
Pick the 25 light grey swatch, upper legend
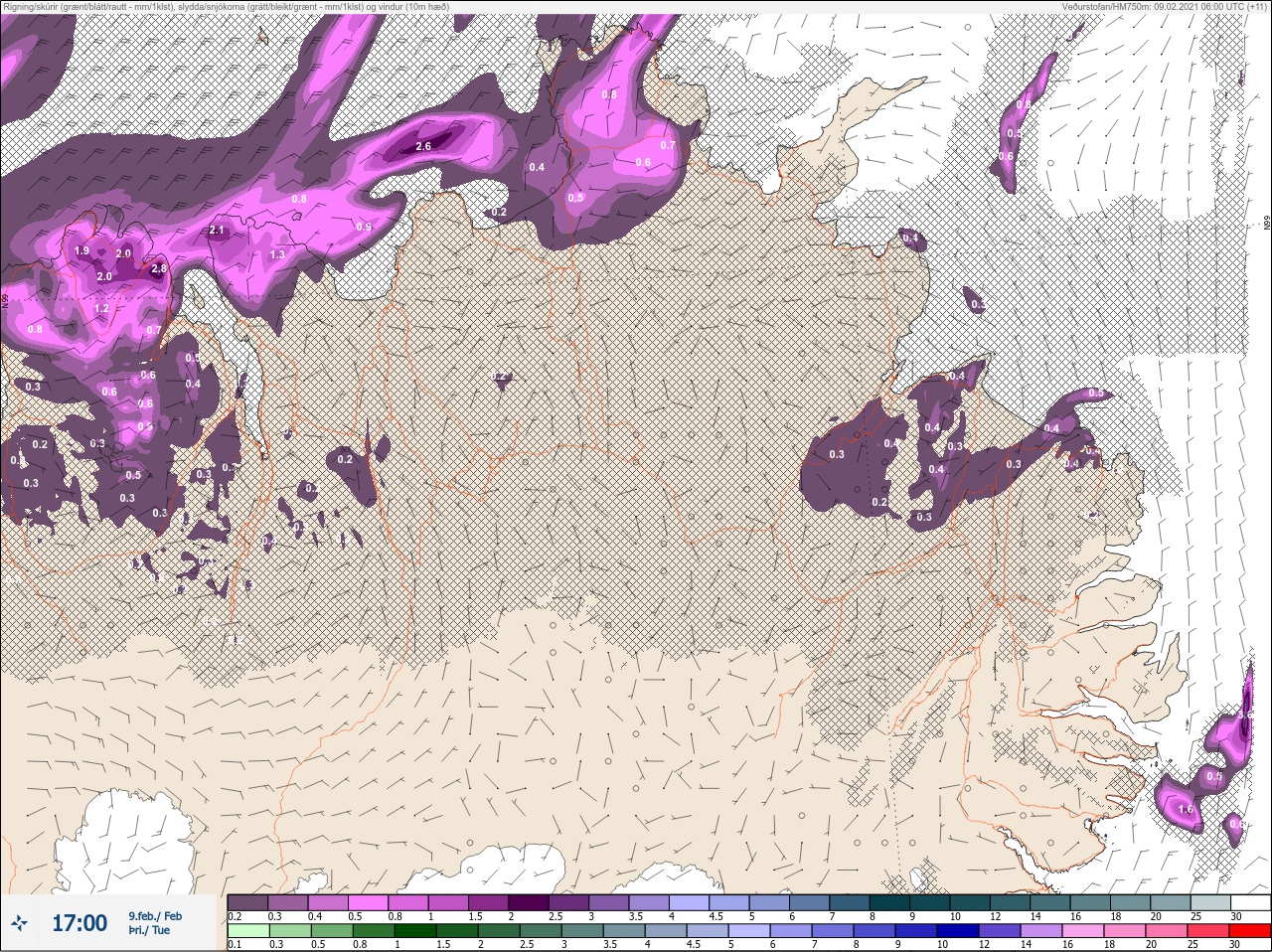(1211, 902)
